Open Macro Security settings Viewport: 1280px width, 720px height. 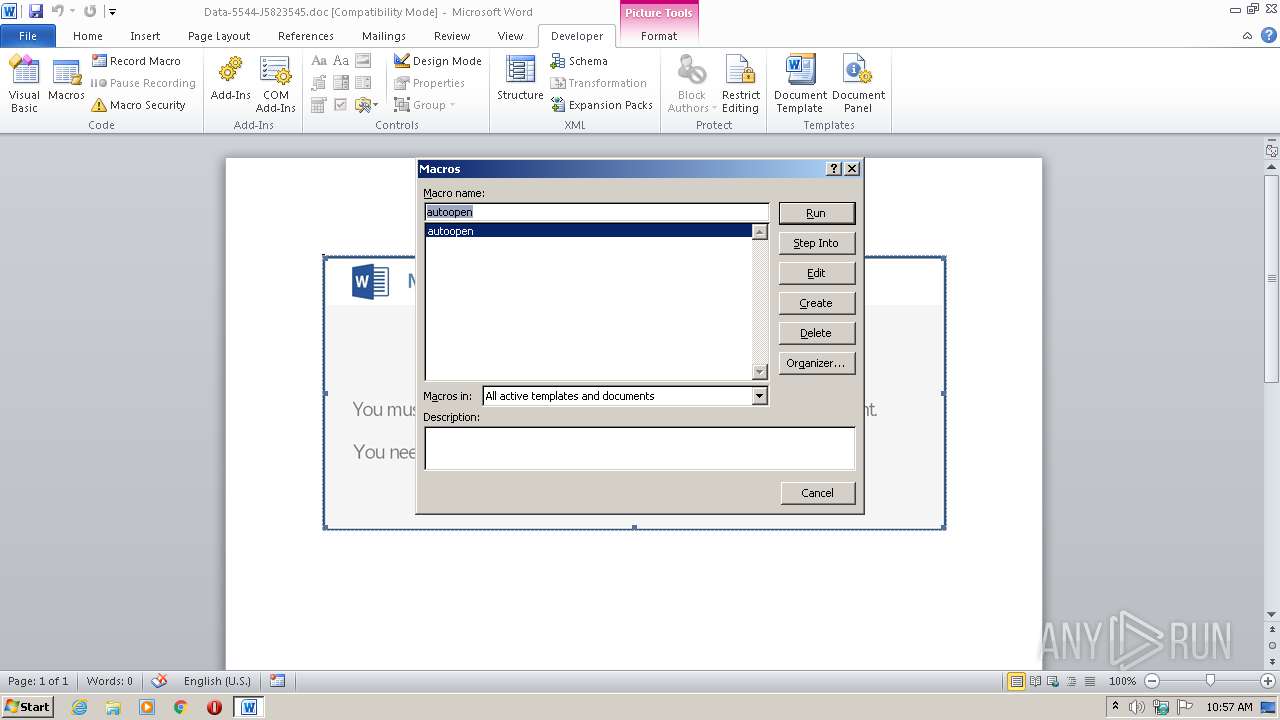[x=138, y=105]
